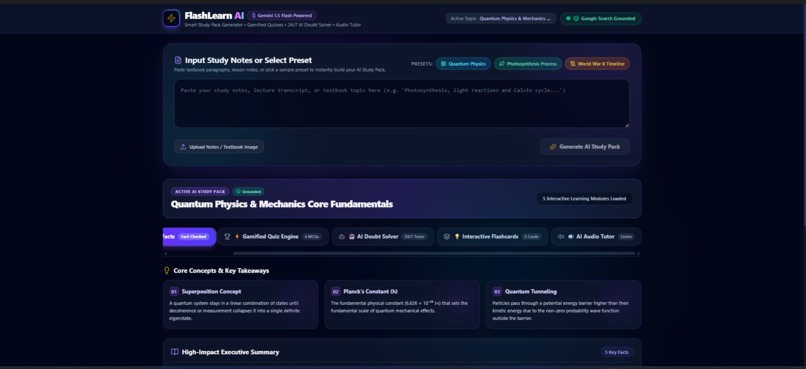Click the PRESETS: label
The height and width of the screenshot is (369, 806).
tap(422, 64)
